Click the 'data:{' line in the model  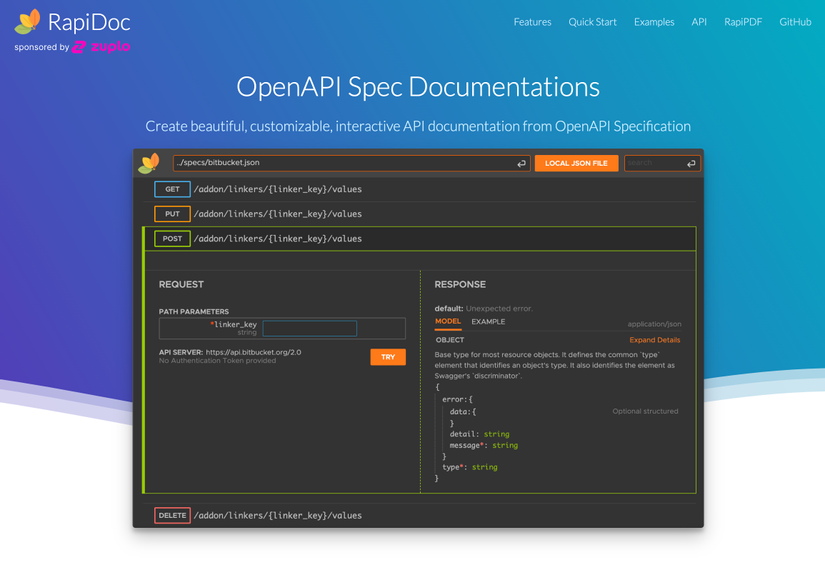[462, 412]
